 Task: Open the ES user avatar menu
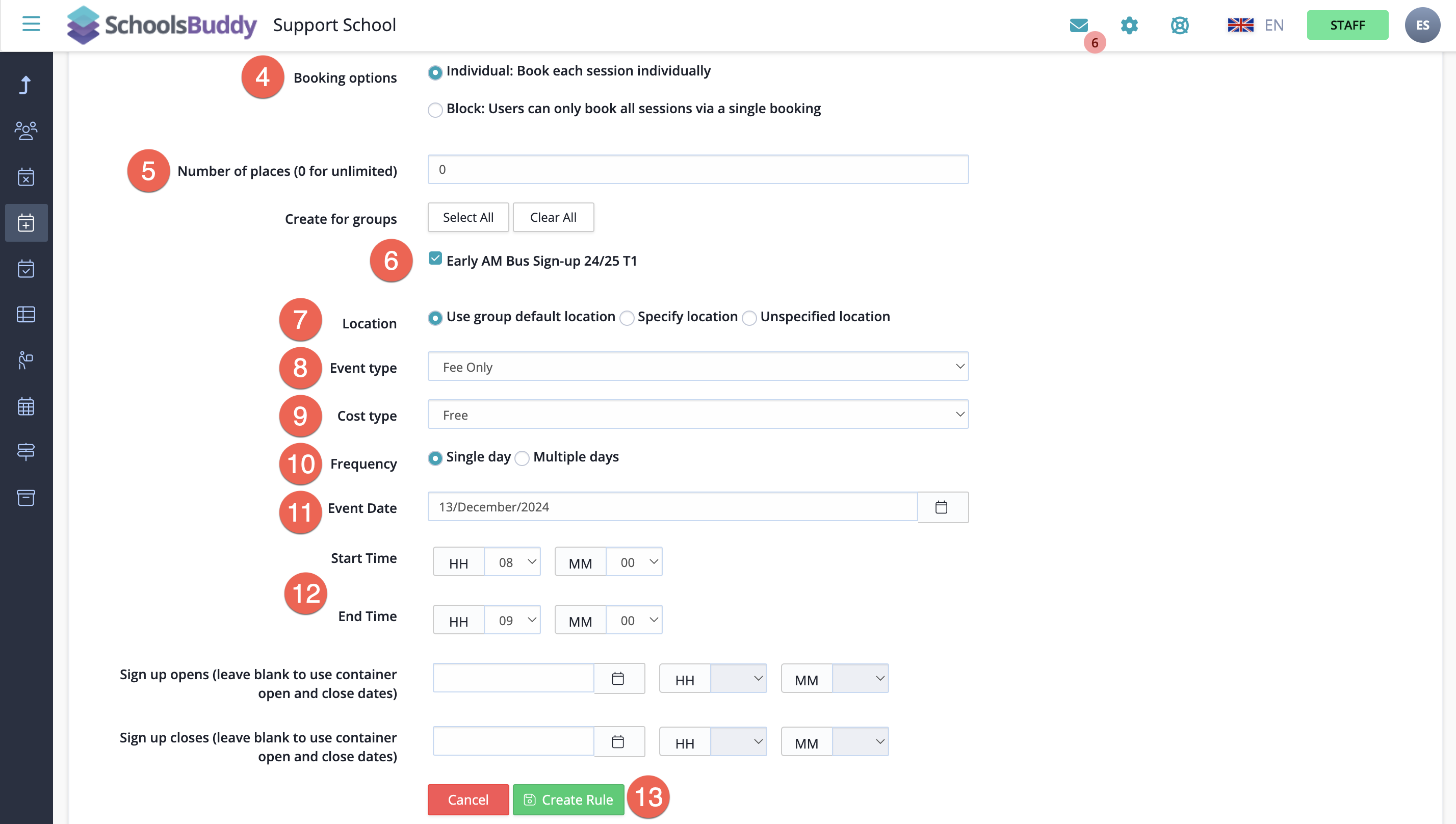pyautogui.click(x=1422, y=25)
